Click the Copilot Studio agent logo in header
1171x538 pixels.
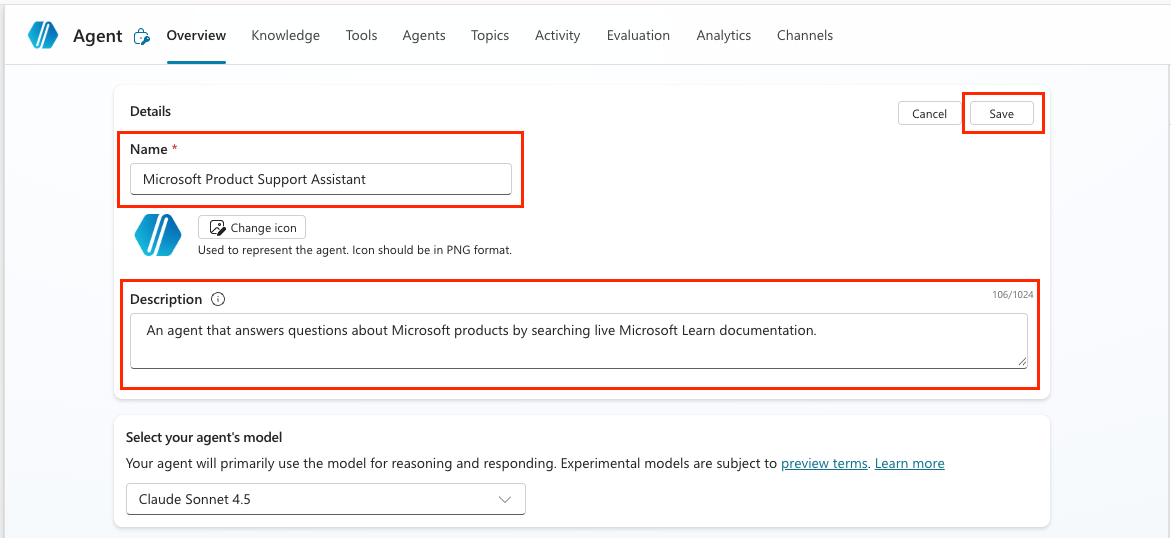click(44, 35)
